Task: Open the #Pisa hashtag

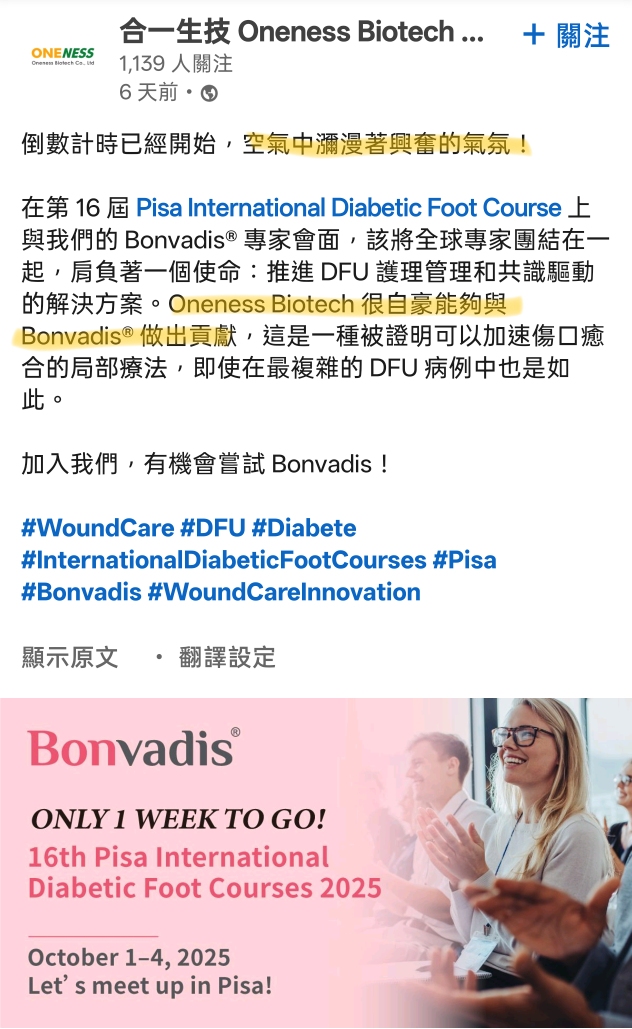Action: click(x=465, y=560)
